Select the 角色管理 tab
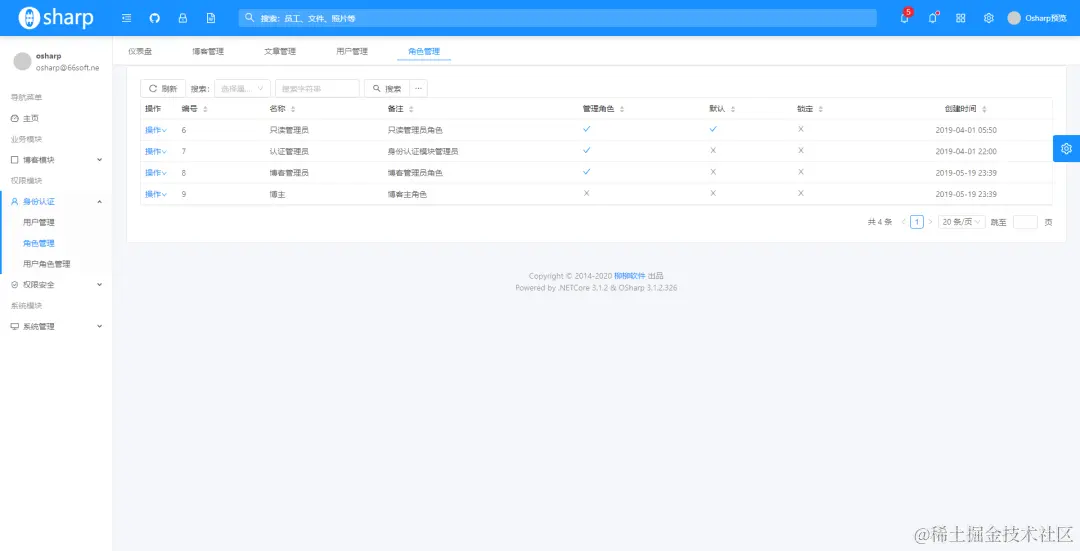1080x551 pixels. click(x=424, y=51)
